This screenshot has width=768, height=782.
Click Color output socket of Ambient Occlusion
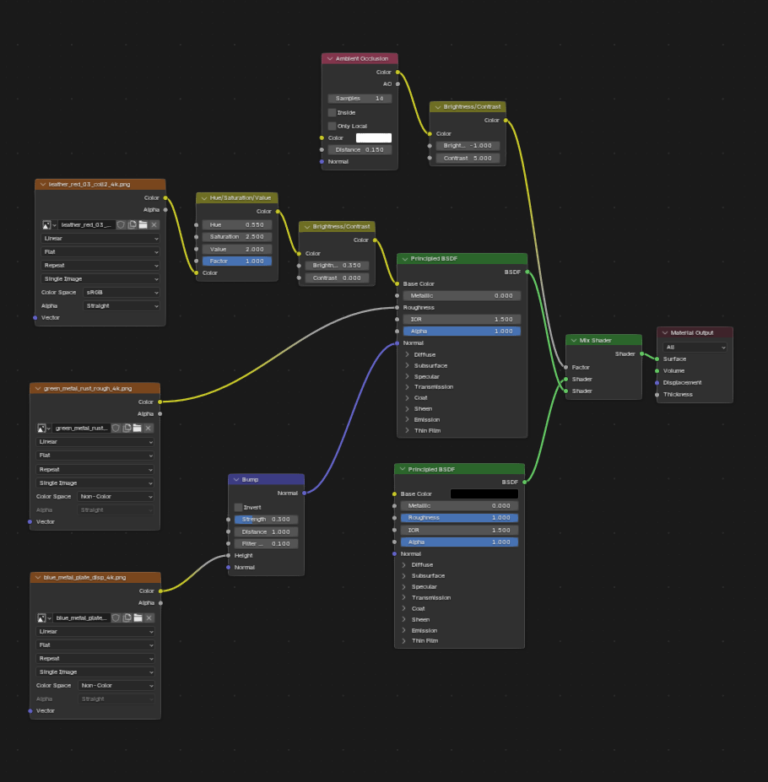(397, 72)
